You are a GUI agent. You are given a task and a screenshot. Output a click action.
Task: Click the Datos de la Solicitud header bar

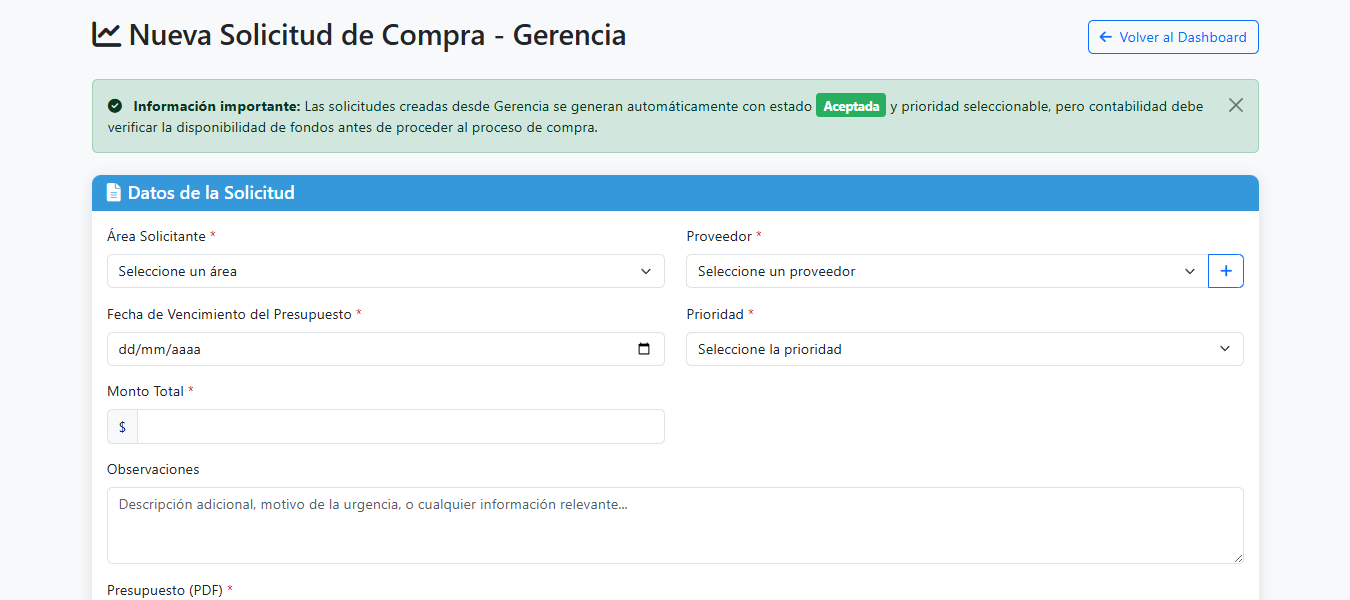[675, 192]
